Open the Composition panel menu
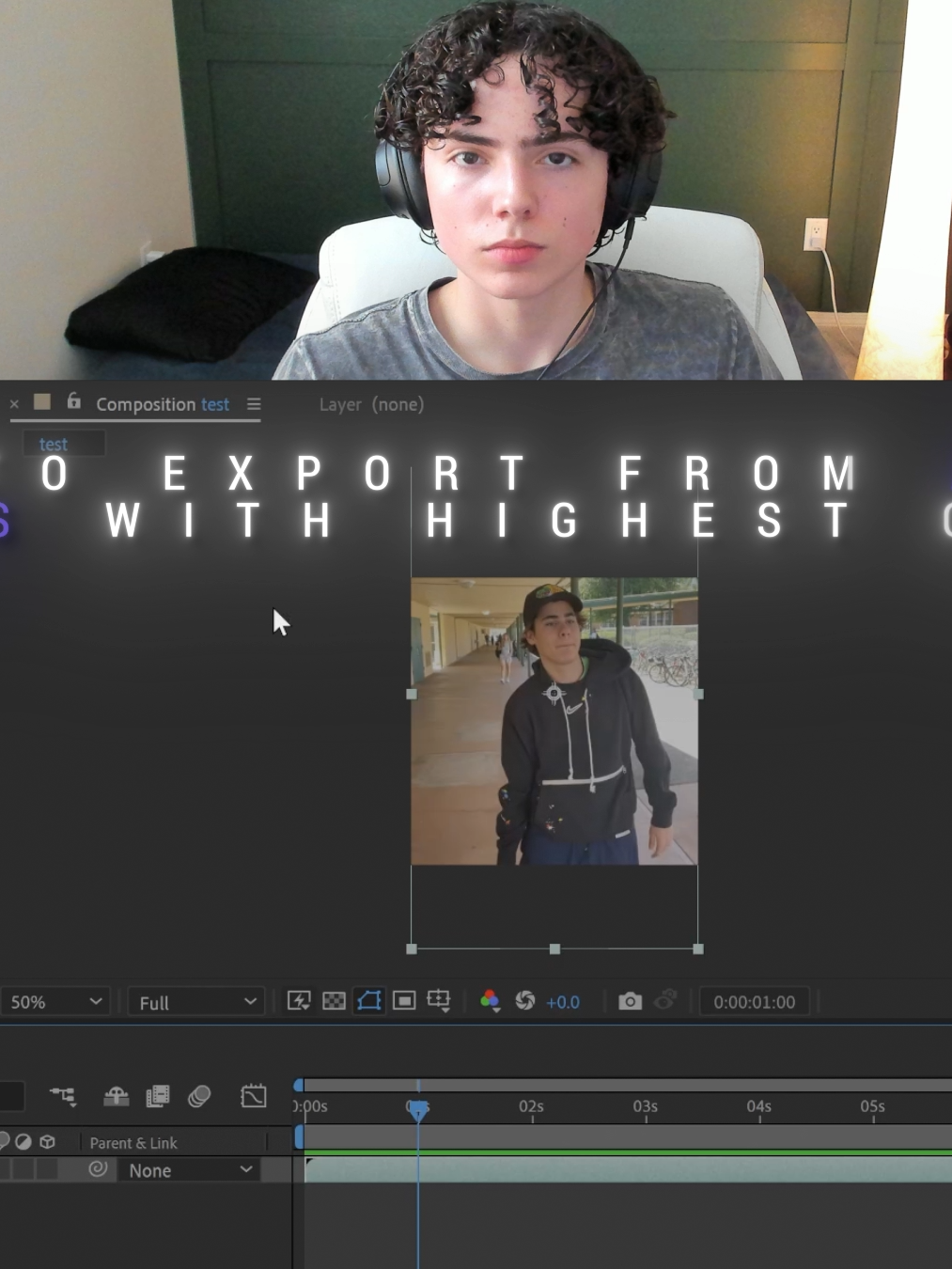The height and width of the screenshot is (1269, 952). click(x=254, y=403)
